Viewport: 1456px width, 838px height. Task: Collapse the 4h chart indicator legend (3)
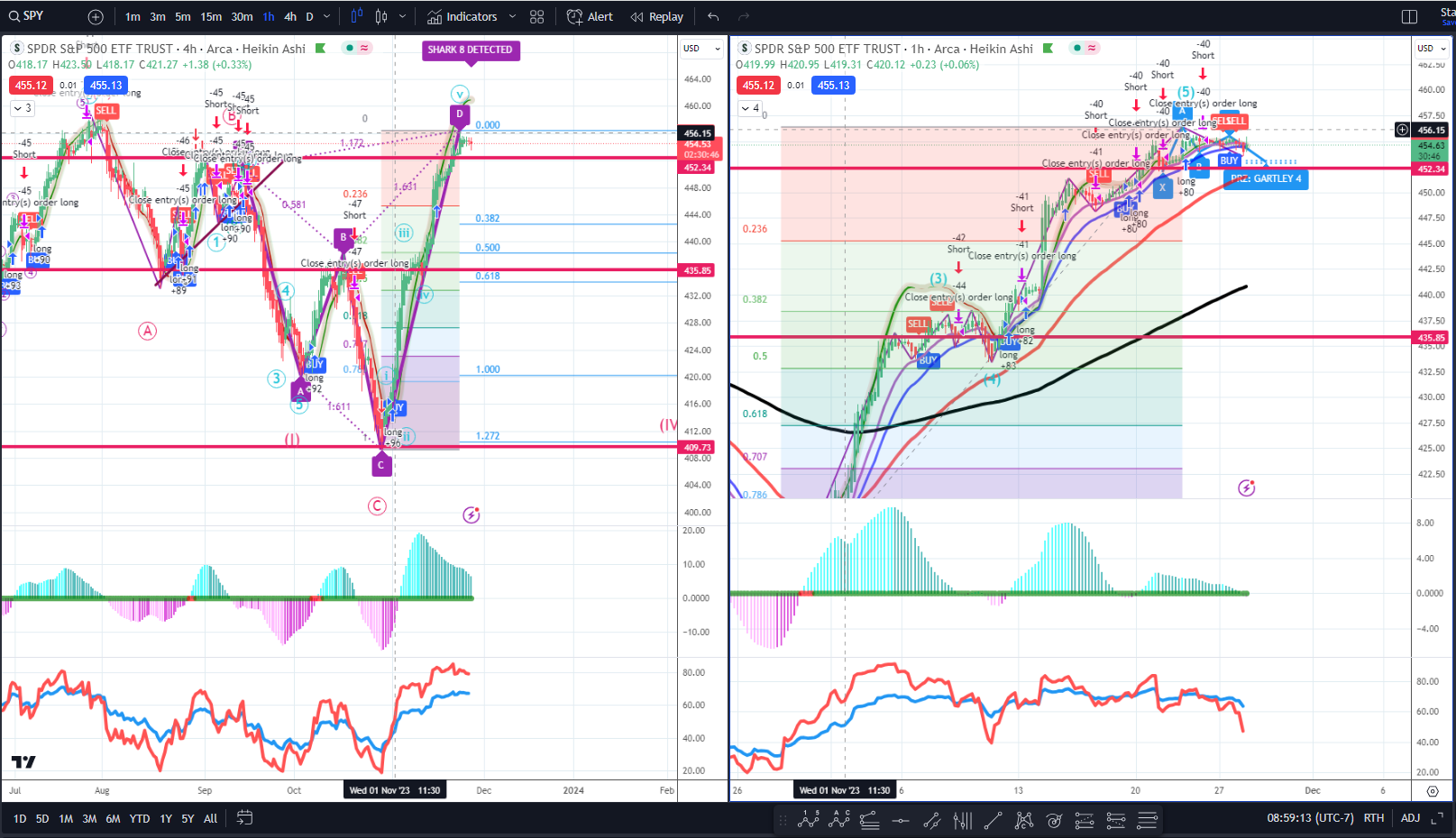22,108
